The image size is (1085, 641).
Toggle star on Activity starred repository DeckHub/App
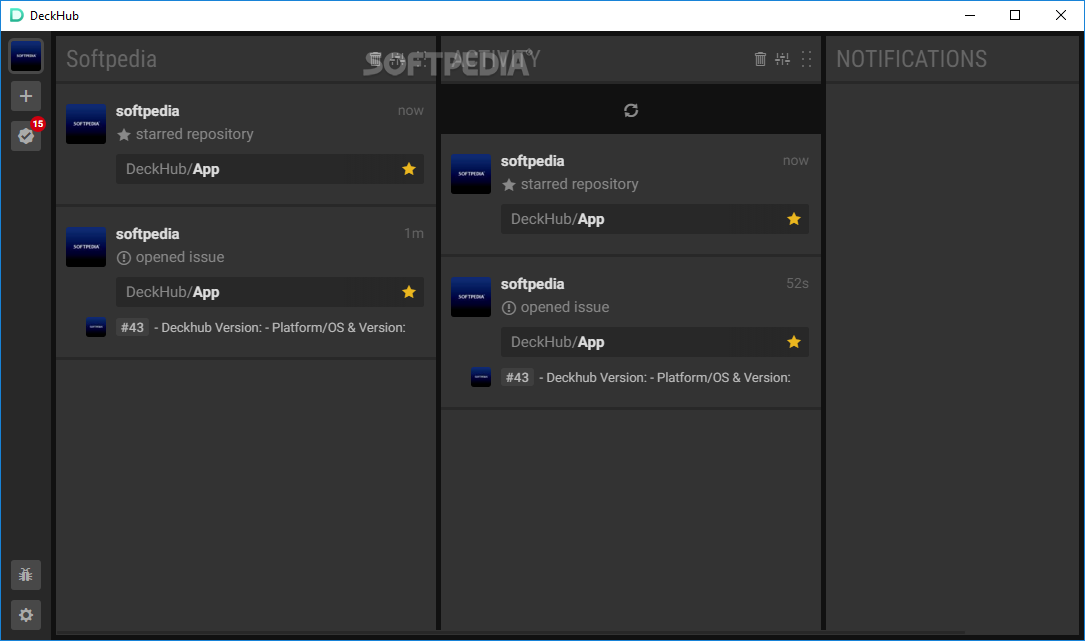pos(794,219)
